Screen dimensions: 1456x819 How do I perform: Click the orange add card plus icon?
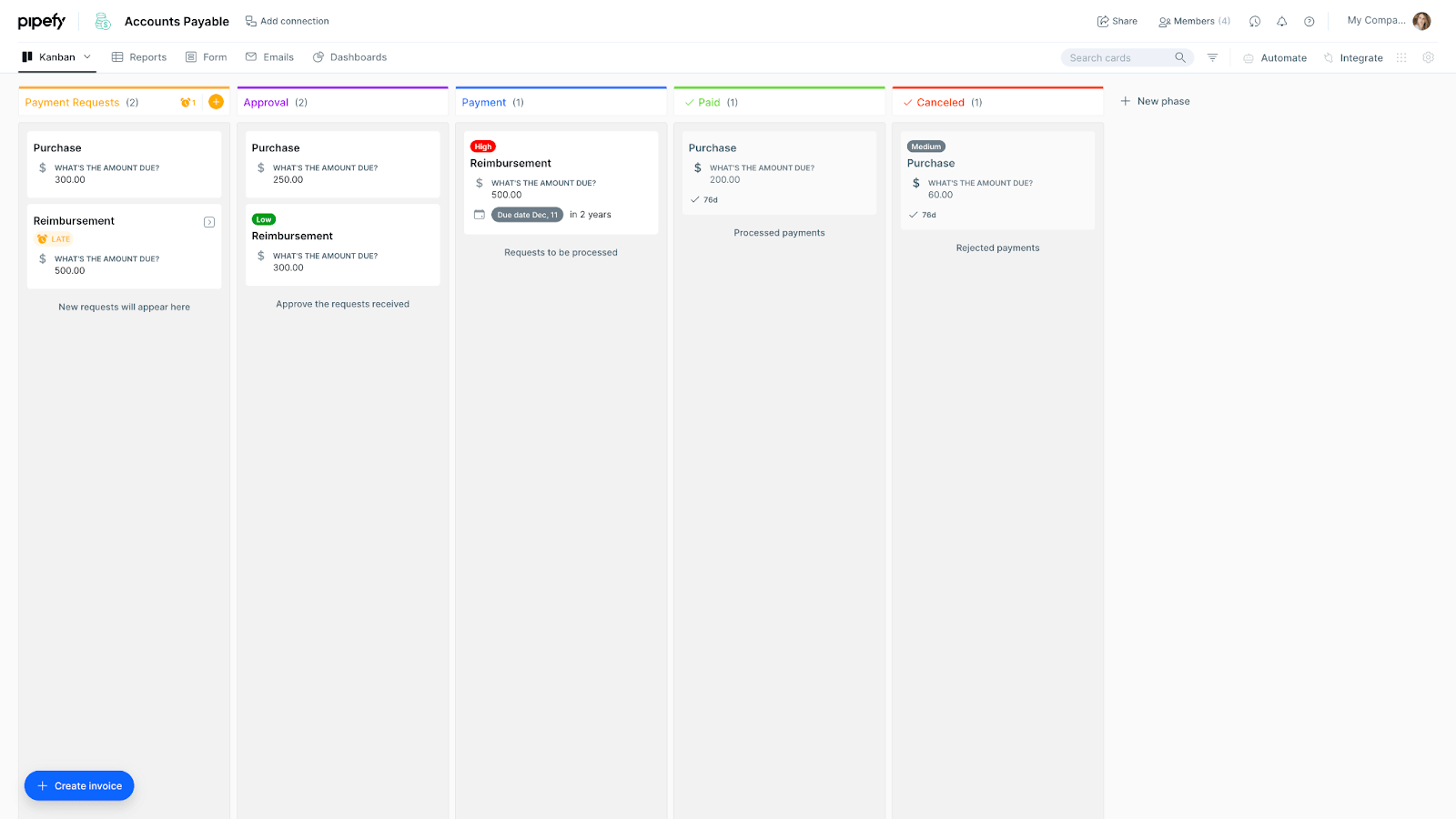point(216,102)
